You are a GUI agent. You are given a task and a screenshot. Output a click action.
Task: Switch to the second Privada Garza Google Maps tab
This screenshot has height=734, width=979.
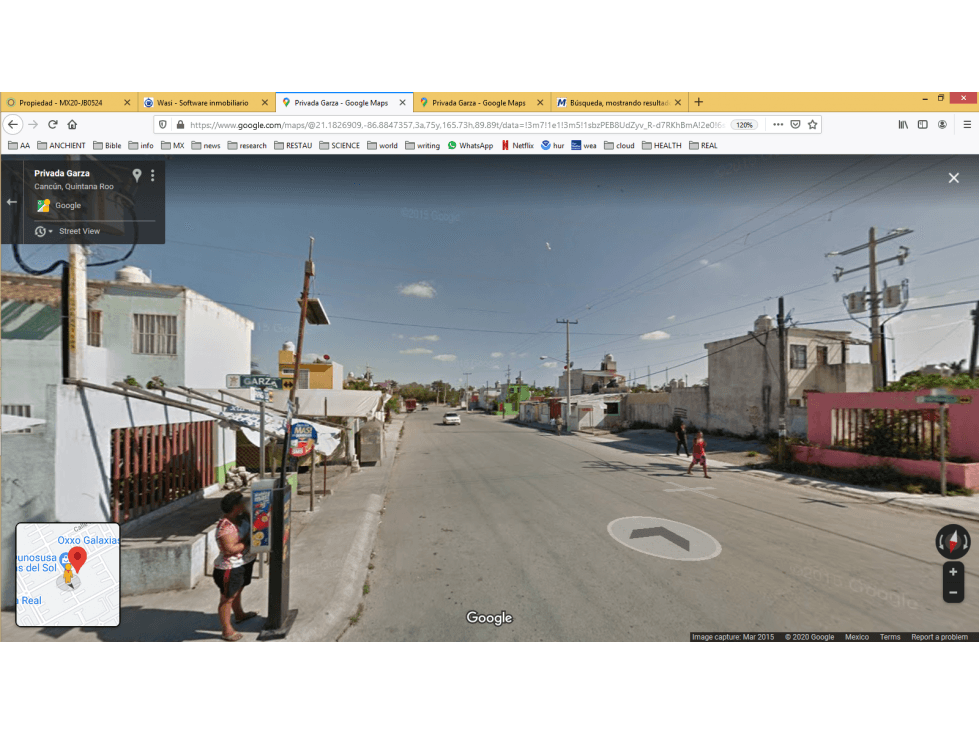[x=479, y=102]
